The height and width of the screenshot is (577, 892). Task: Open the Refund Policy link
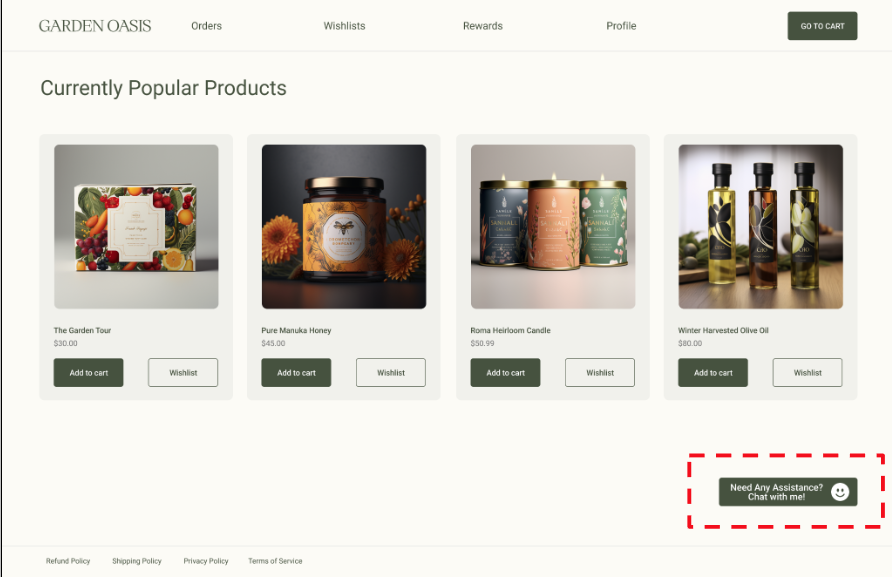point(68,561)
